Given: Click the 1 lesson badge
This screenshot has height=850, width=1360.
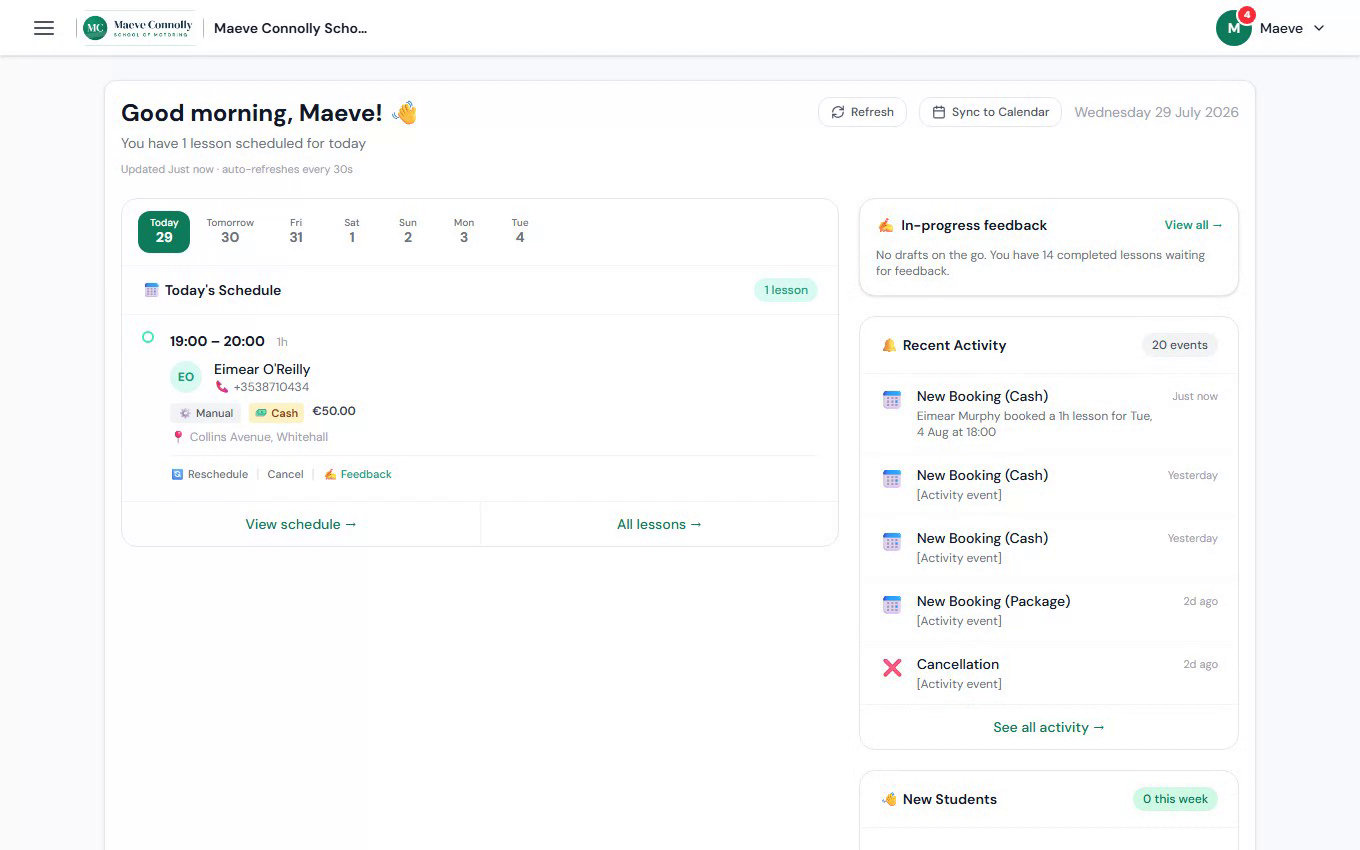Looking at the screenshot, I should 786,290.
